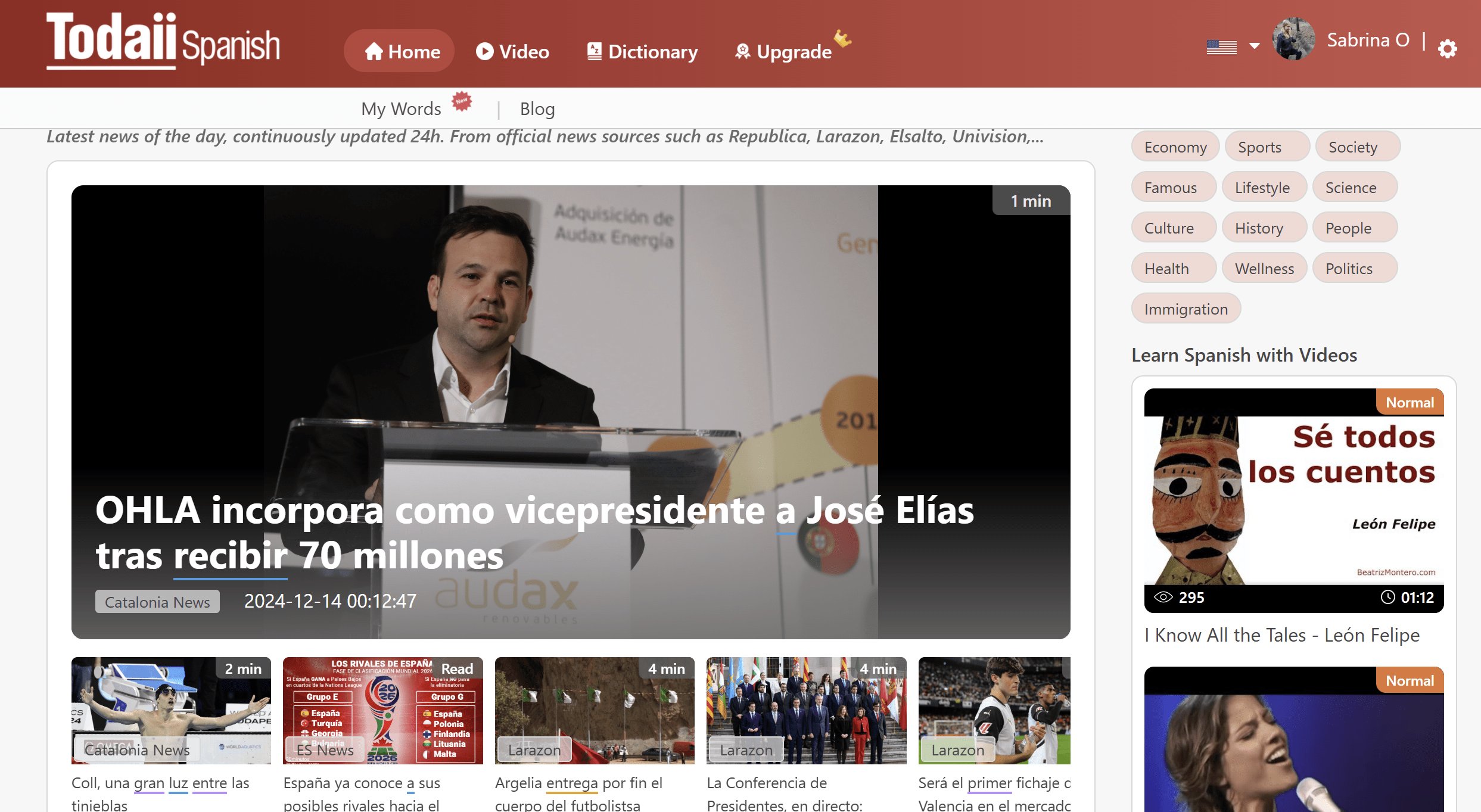Select the Wellness tag
1481x812 pixels.
click(1264, 268)
